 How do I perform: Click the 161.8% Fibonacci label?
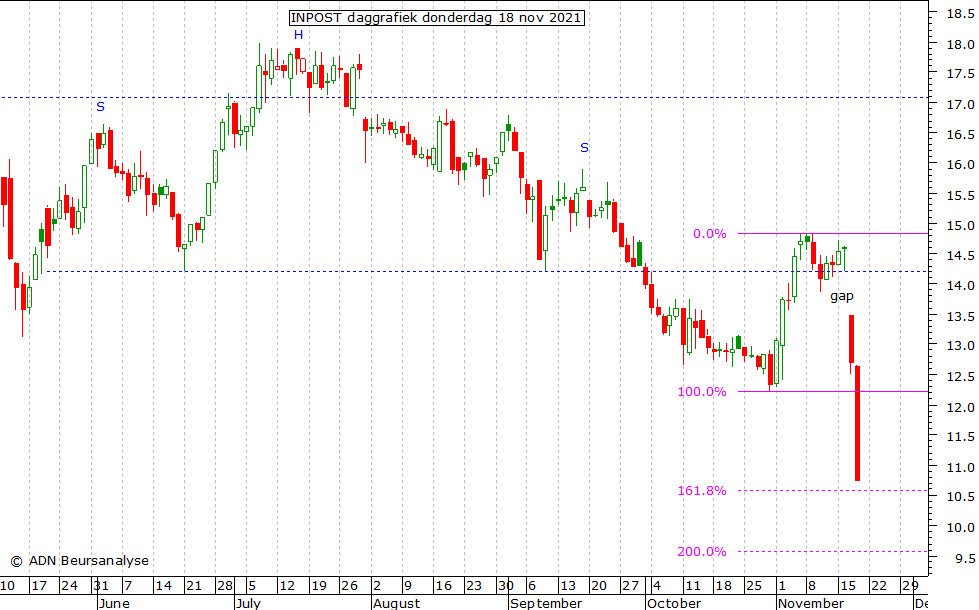(702, 491)
